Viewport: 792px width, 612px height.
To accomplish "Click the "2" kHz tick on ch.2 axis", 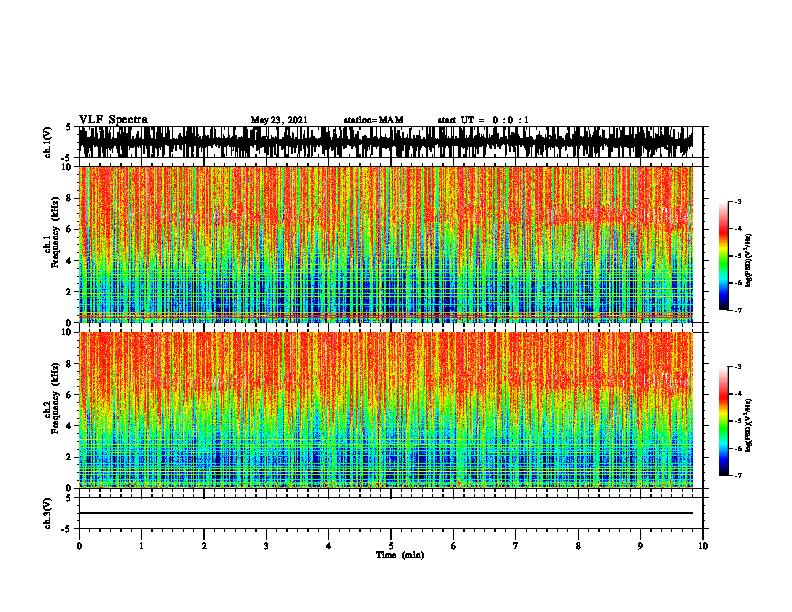I will (x=70, y=457).
